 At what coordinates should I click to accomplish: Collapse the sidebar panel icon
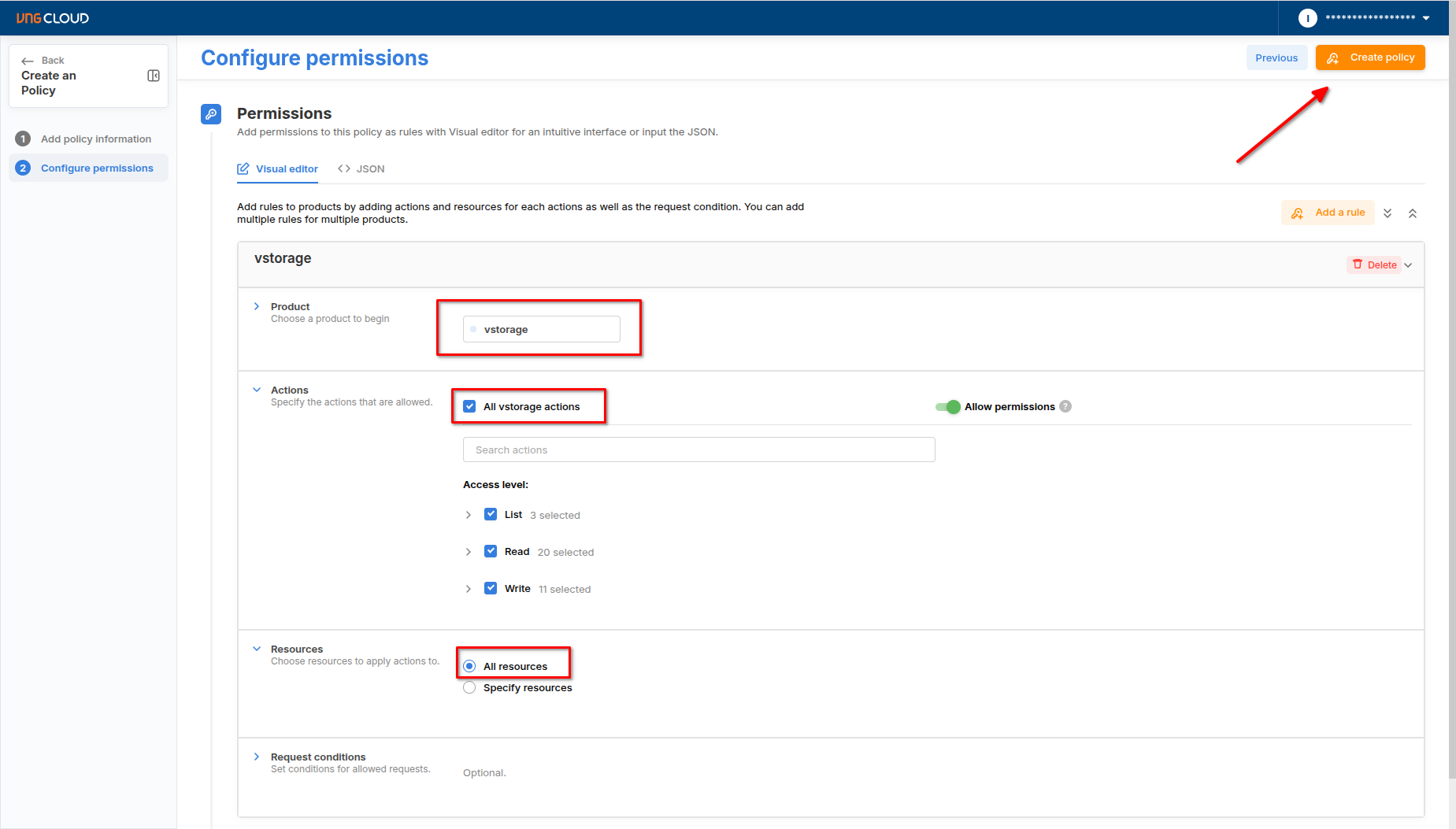(x=154, y=76)
